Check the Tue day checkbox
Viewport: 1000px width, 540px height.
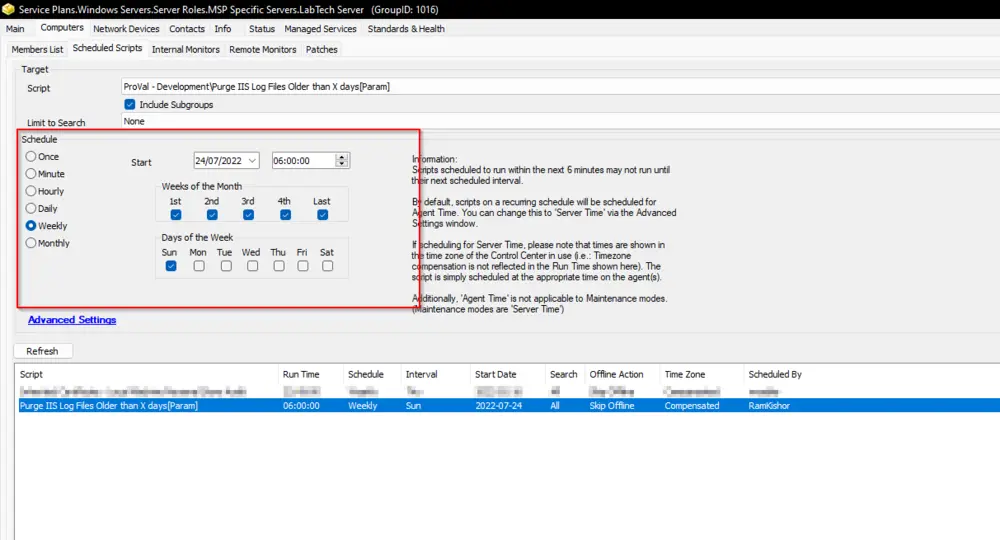(226, 266)
